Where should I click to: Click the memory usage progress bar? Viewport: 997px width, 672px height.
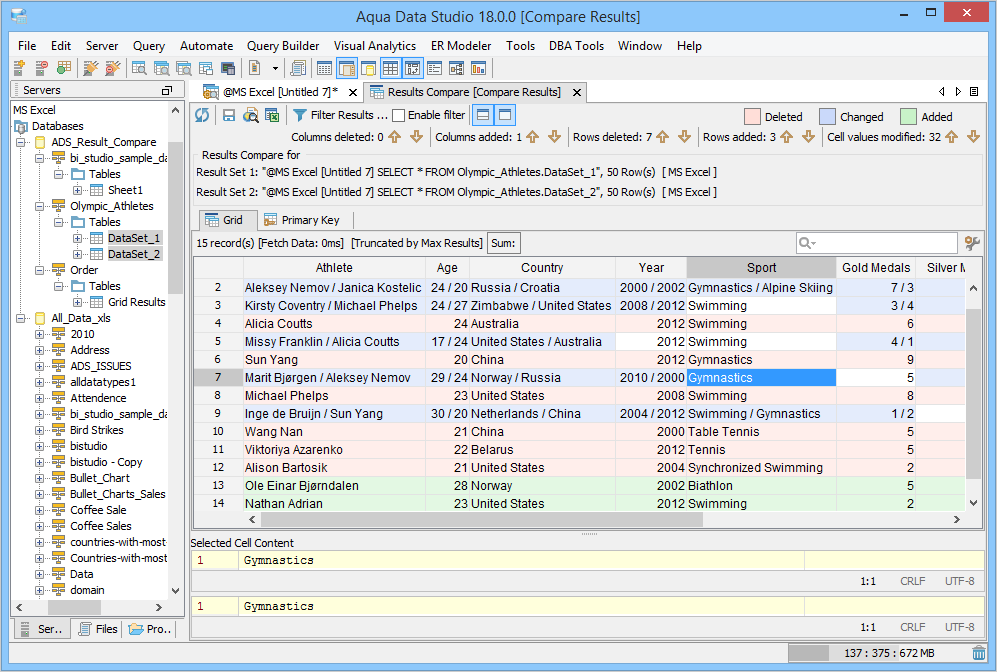pyautogui.click(x=878, y=653)
